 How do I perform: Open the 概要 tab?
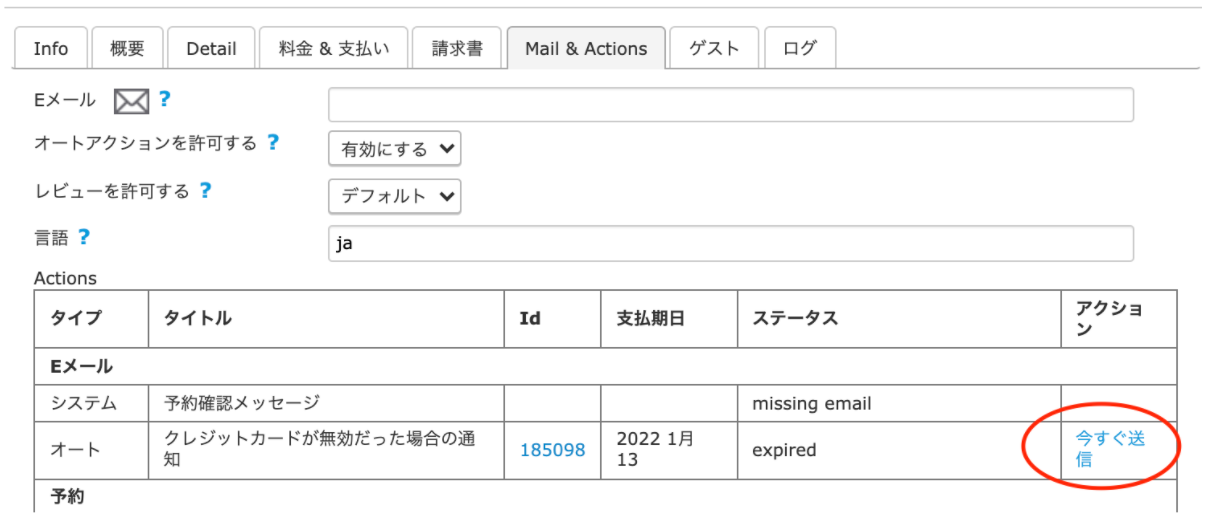pyautogui.click(x=127, y=48)
